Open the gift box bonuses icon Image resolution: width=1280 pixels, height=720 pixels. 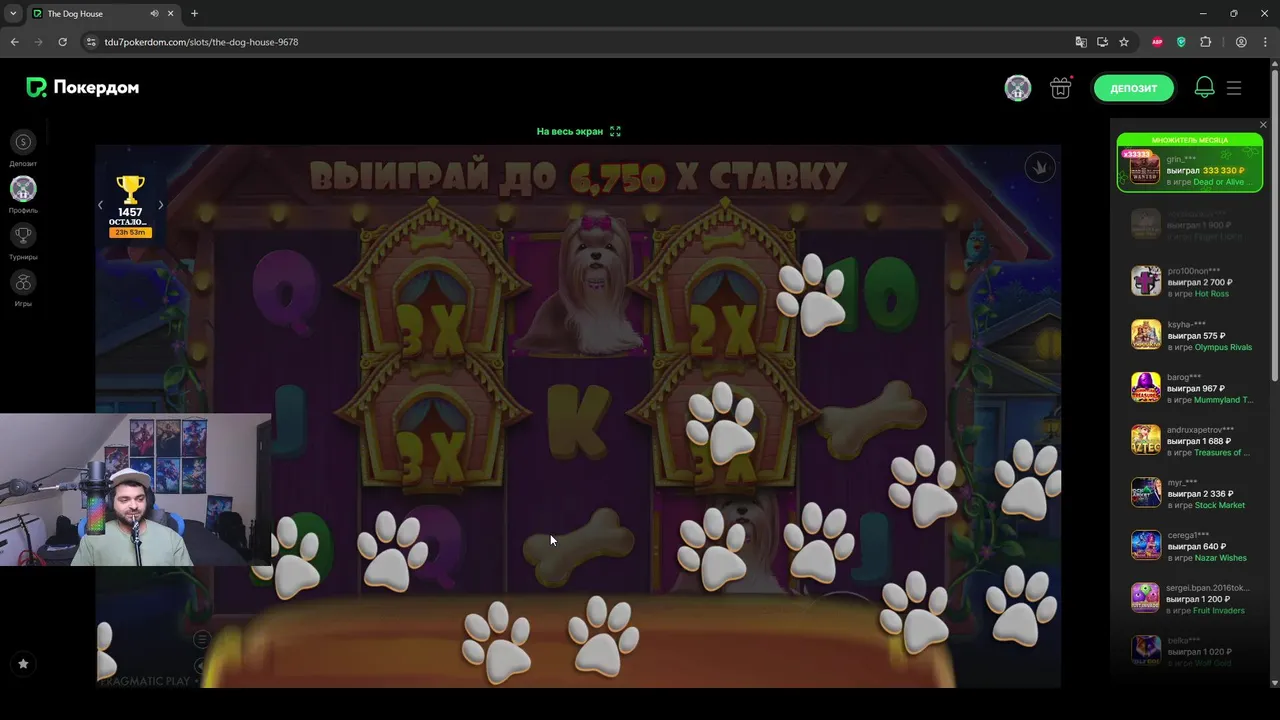tap(1061, 88)
